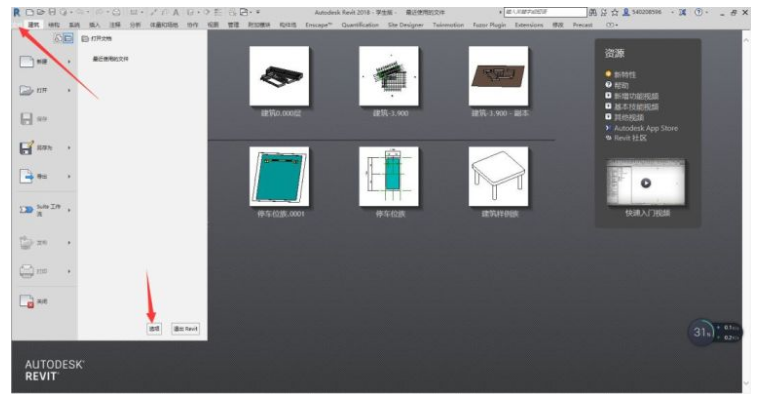Click the Exit Revit (退出 Revit) button

click(185, 329)
